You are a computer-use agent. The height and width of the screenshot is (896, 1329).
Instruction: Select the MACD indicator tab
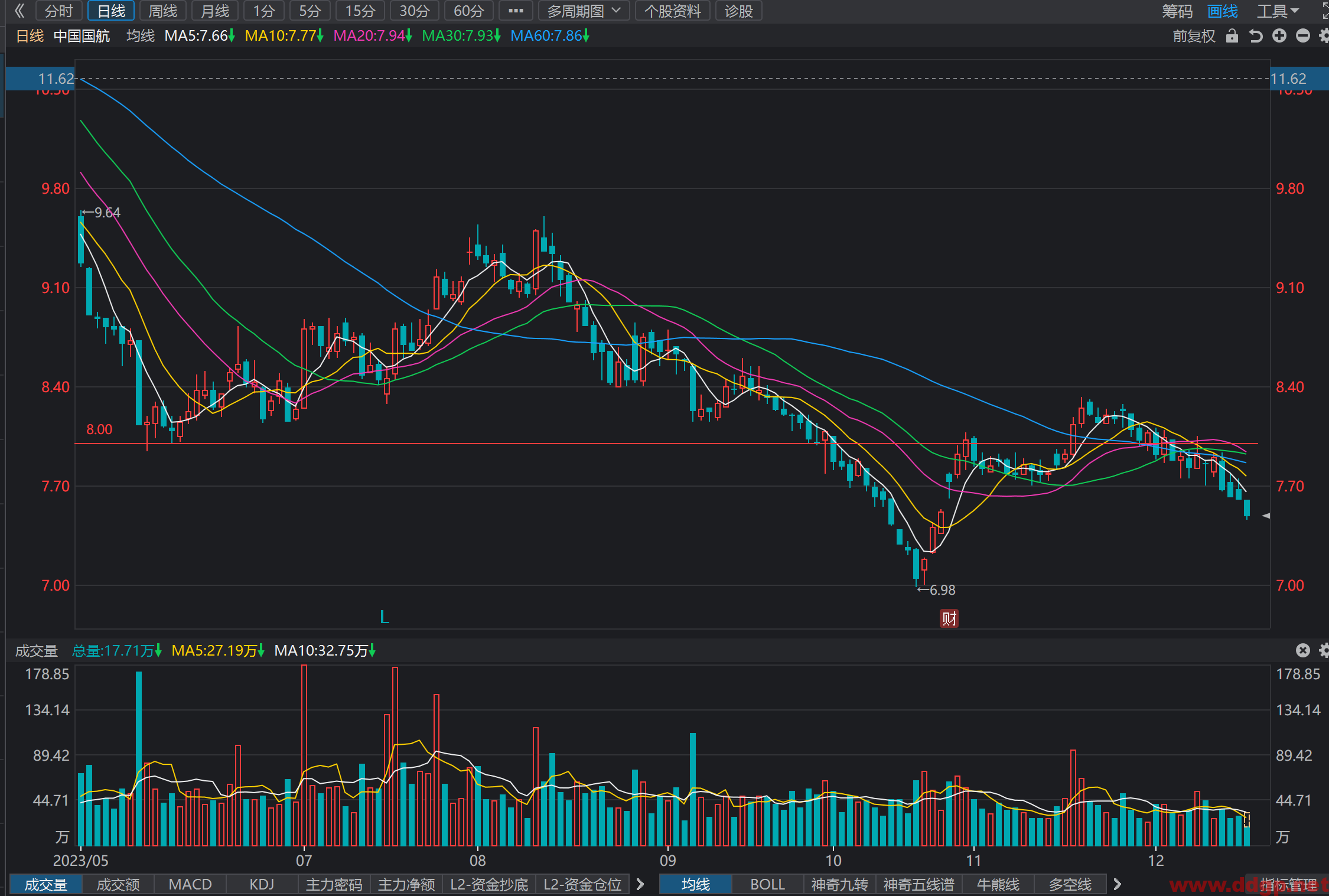click(190, 884)
